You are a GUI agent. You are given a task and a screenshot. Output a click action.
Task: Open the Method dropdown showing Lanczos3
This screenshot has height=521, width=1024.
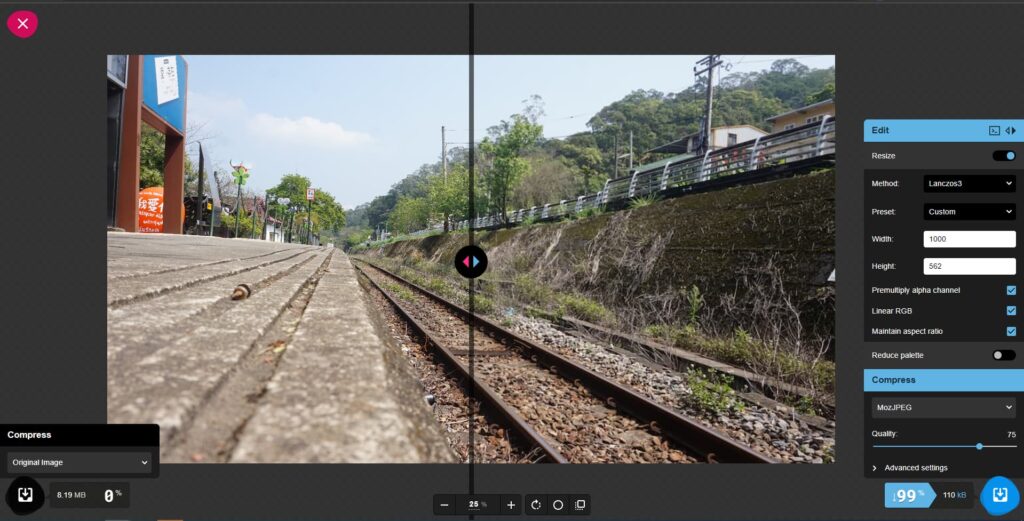(969, 183)
